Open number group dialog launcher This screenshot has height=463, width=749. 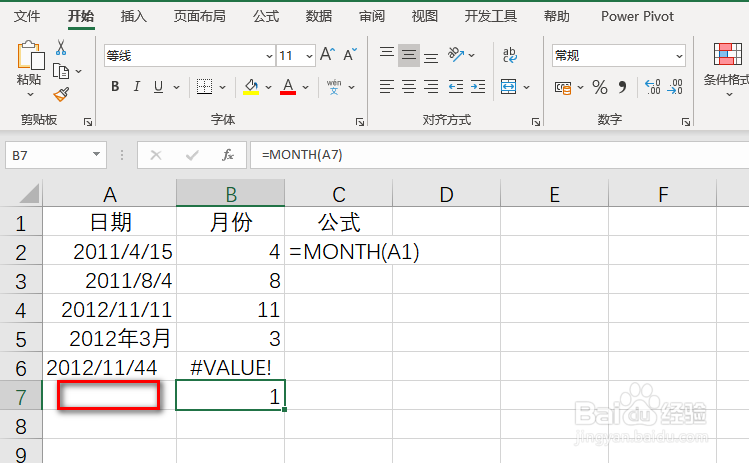click(x=685, y=122)
